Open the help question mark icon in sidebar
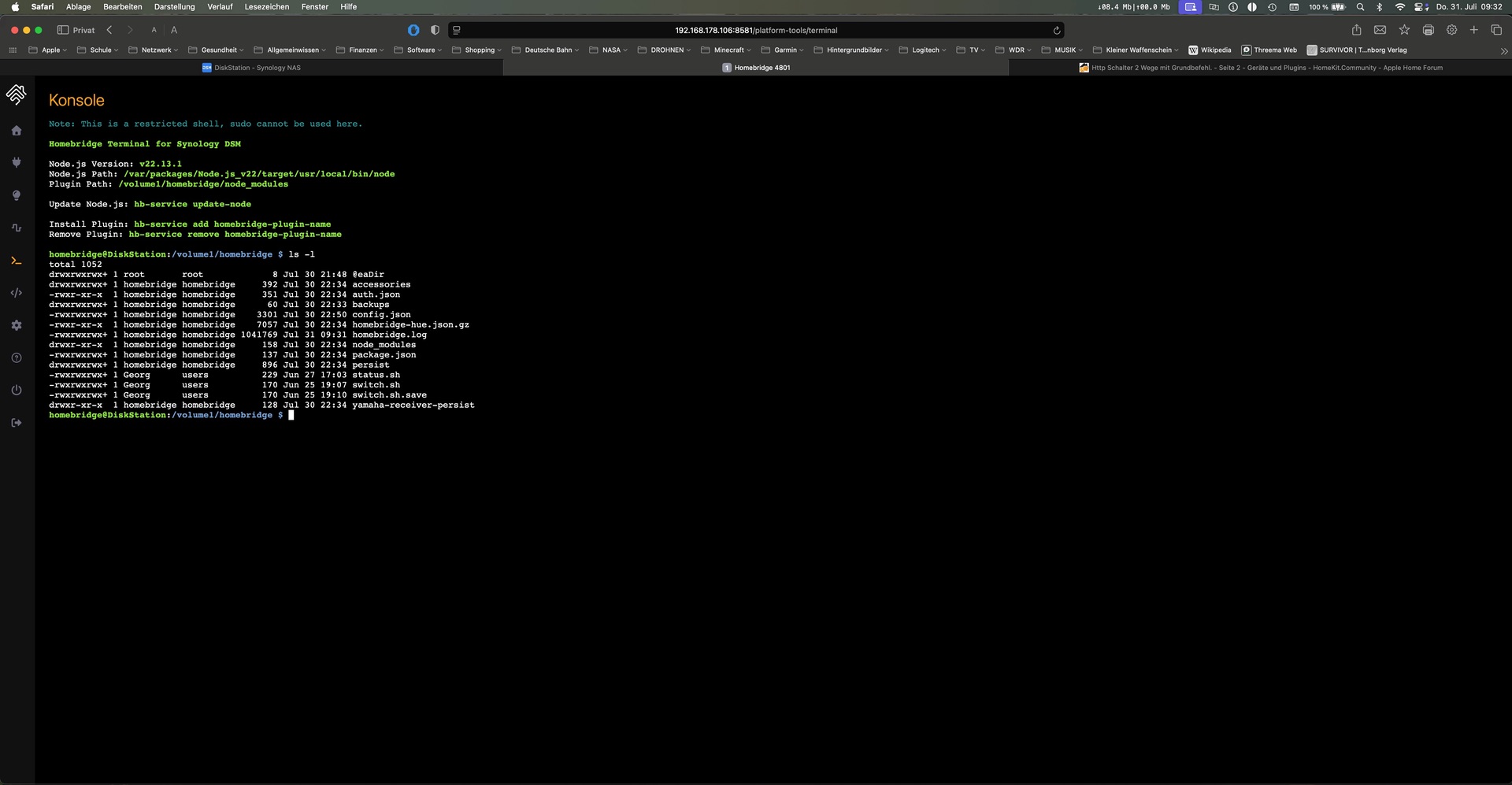 (17, 358)
